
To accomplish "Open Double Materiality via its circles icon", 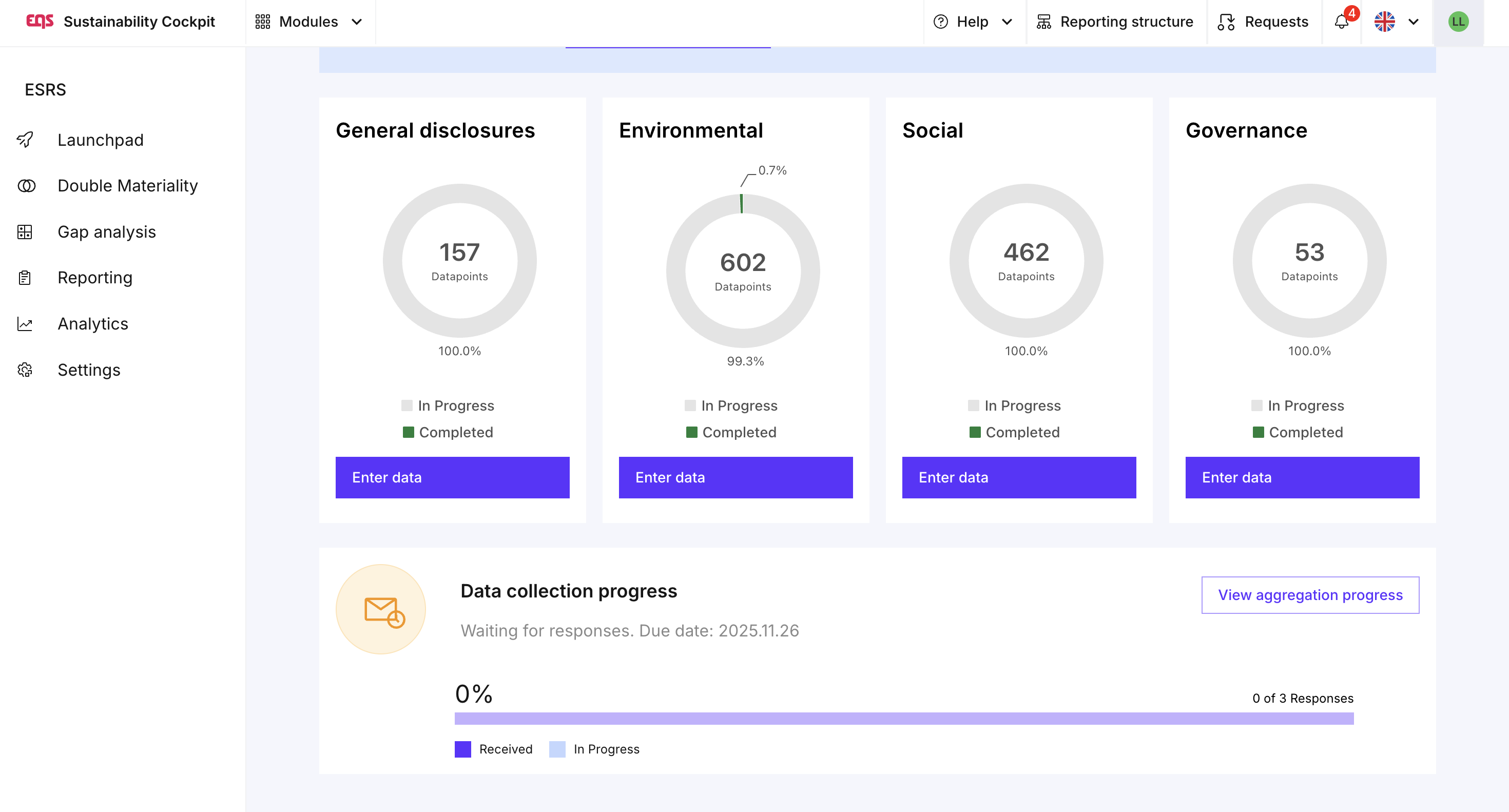I will 26,186.
